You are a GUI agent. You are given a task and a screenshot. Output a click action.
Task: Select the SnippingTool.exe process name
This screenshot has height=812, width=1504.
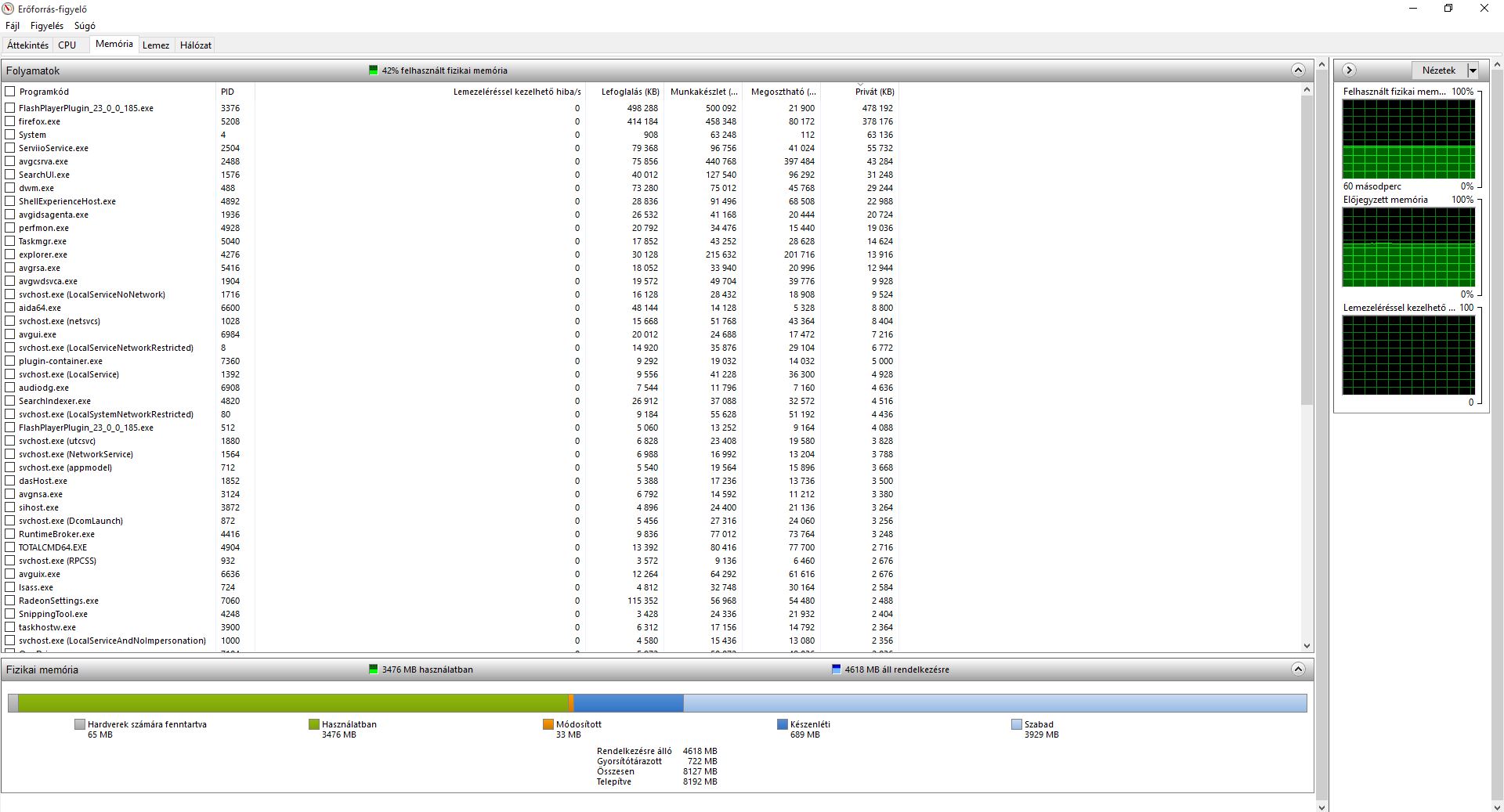pos(53,614)
